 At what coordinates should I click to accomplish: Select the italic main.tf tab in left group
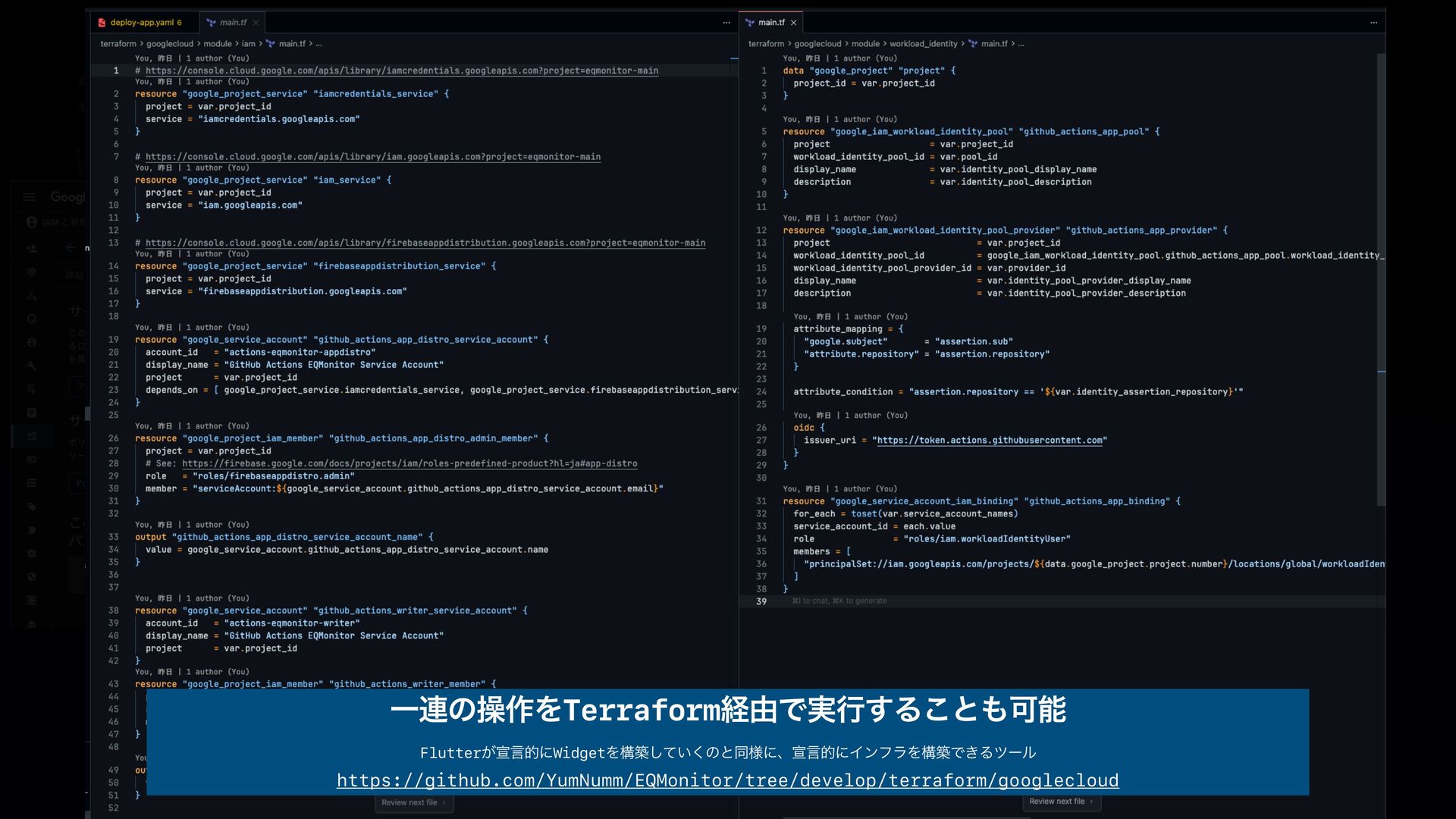click(x=233, y=23)
